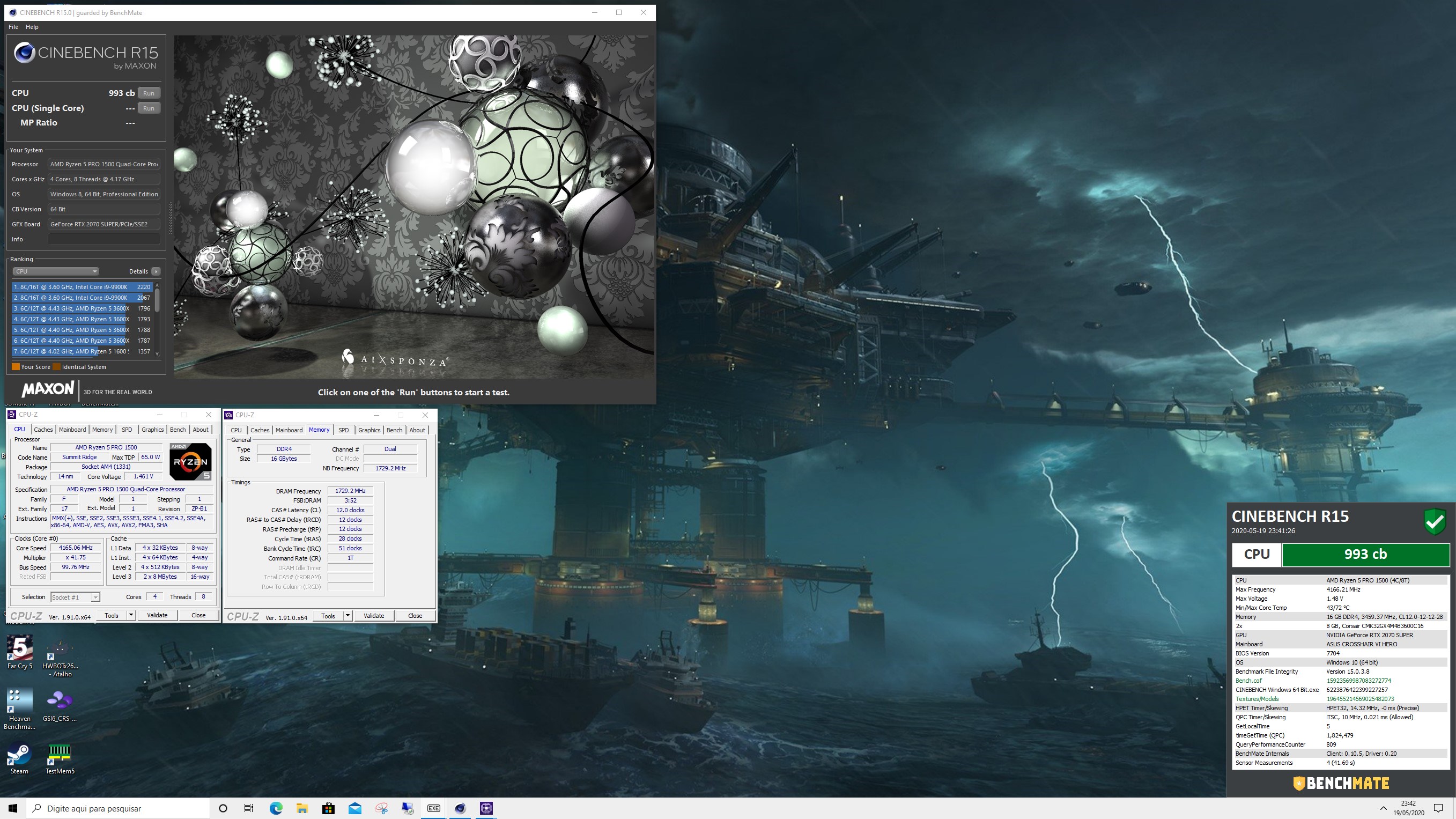This screenshot has width=1456, height=819.
Task: Click the MAXON logo
Action: [48, 389]
